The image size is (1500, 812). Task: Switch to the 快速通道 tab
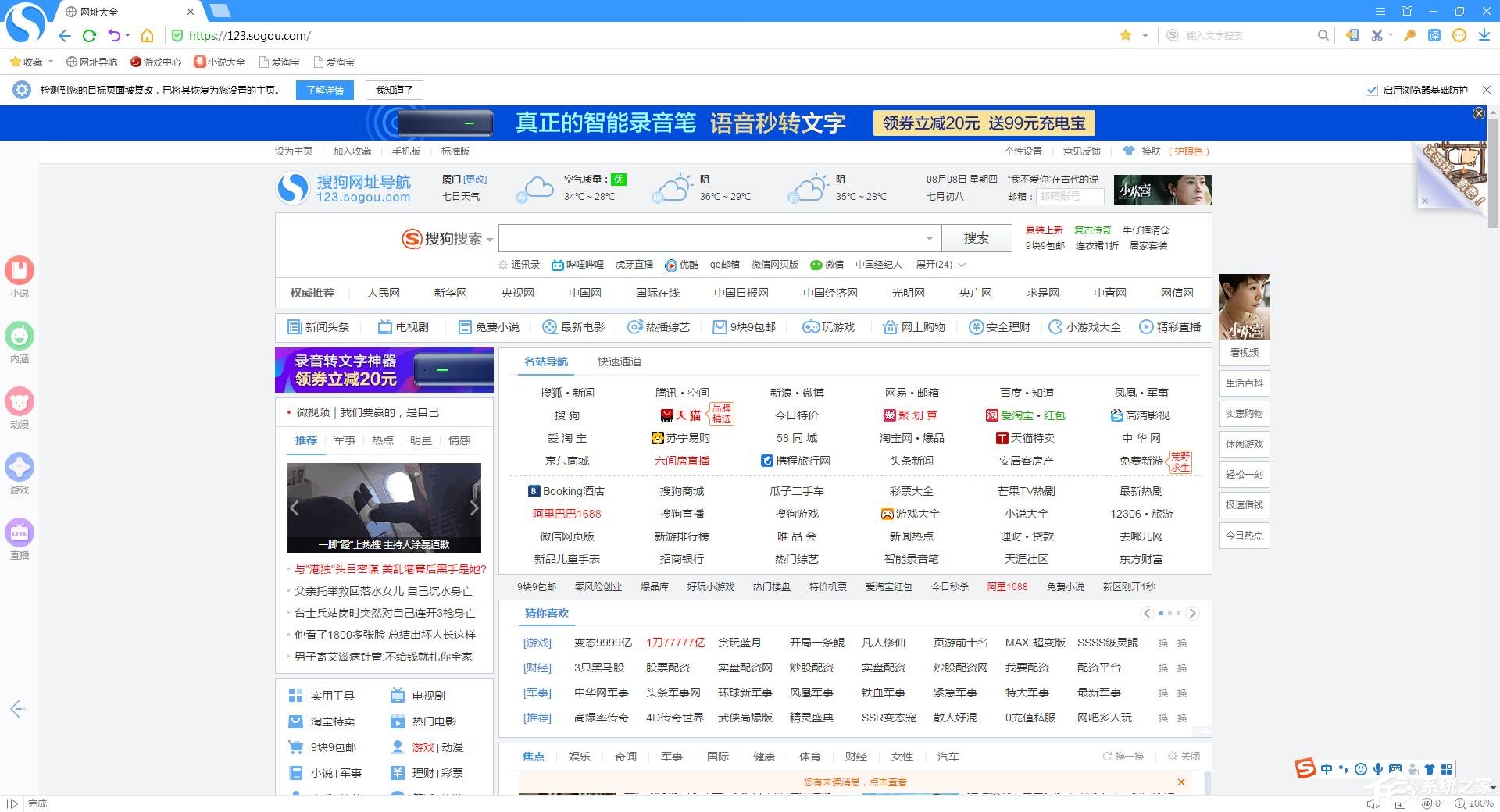point(619,361)
